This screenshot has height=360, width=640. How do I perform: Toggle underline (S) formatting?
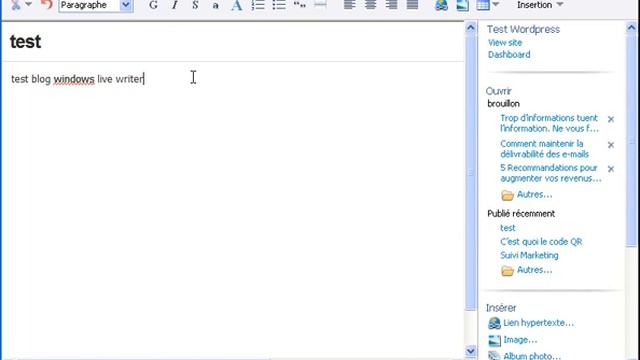pos(195,5)
